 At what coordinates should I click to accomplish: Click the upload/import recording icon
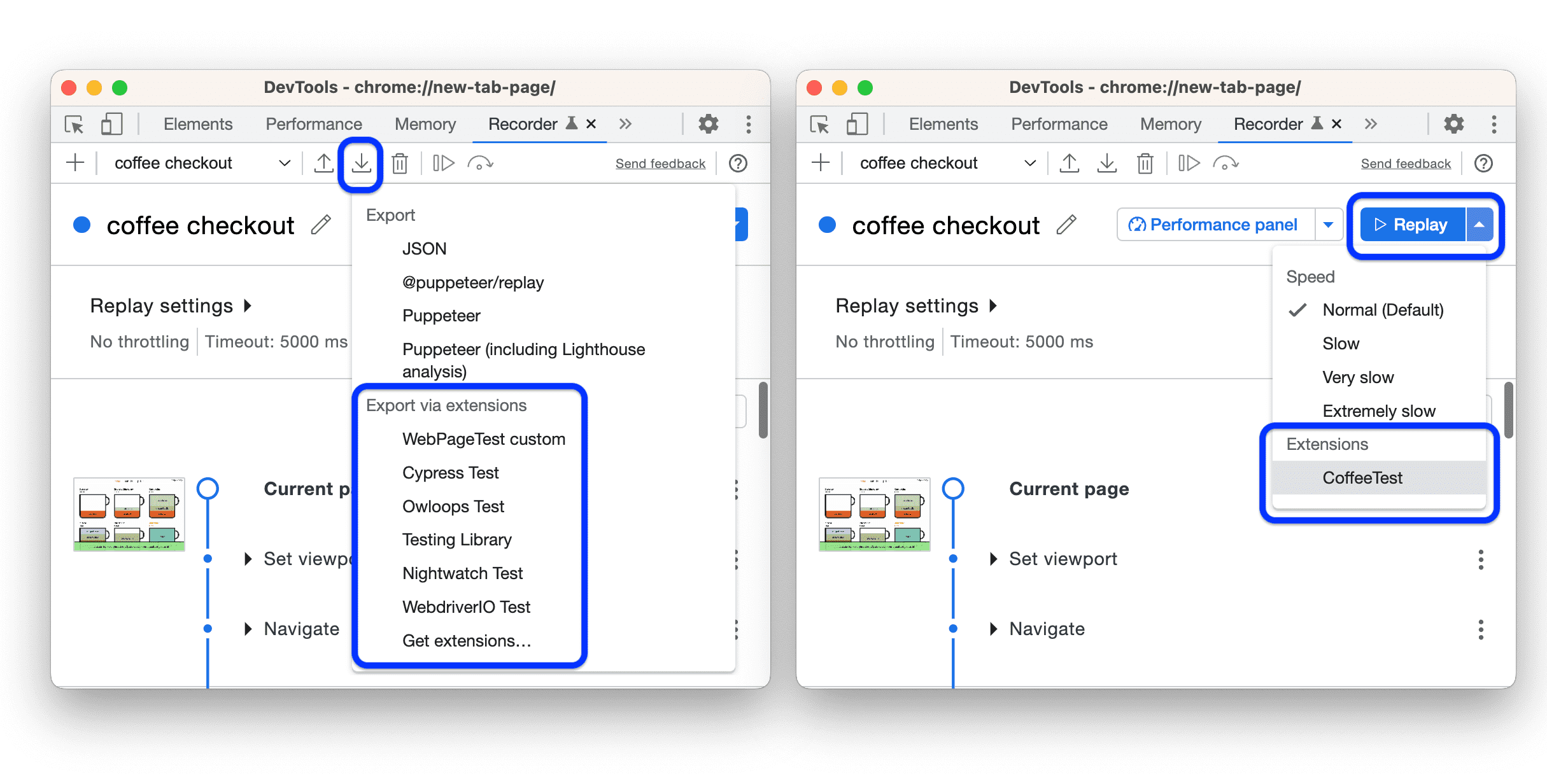click(x=324, y=163)
